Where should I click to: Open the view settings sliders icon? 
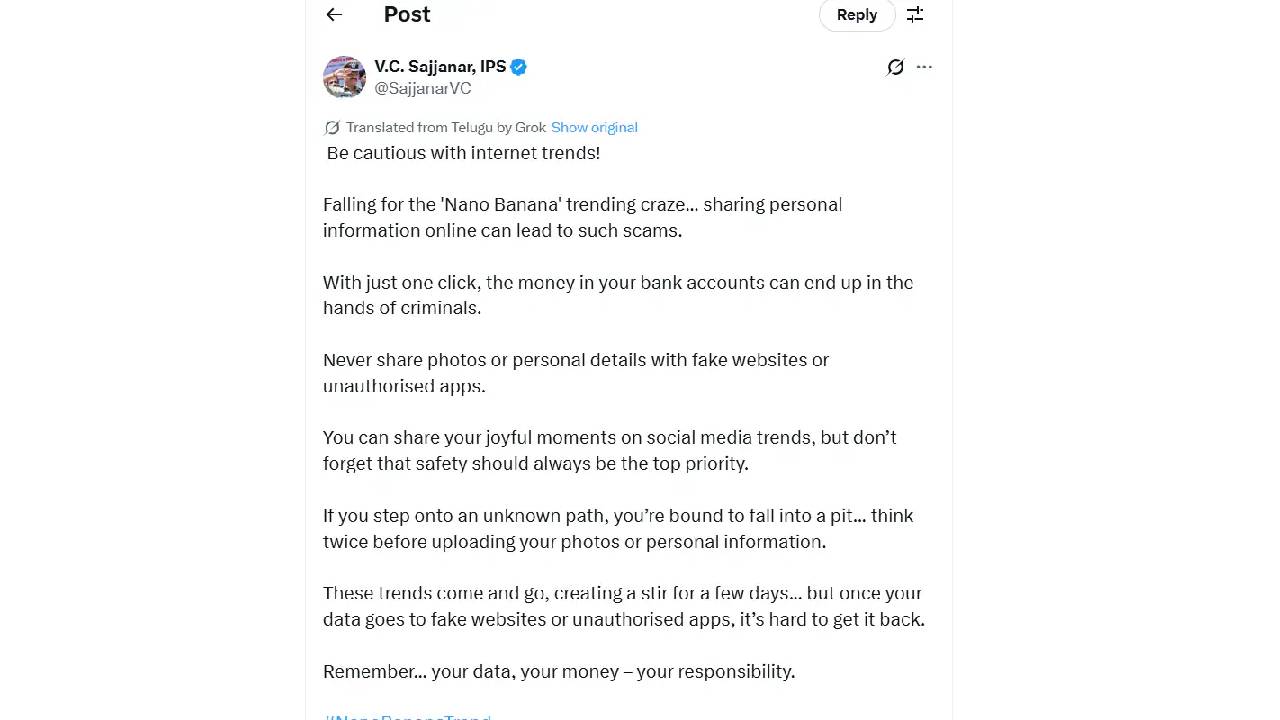coord(915,14)
